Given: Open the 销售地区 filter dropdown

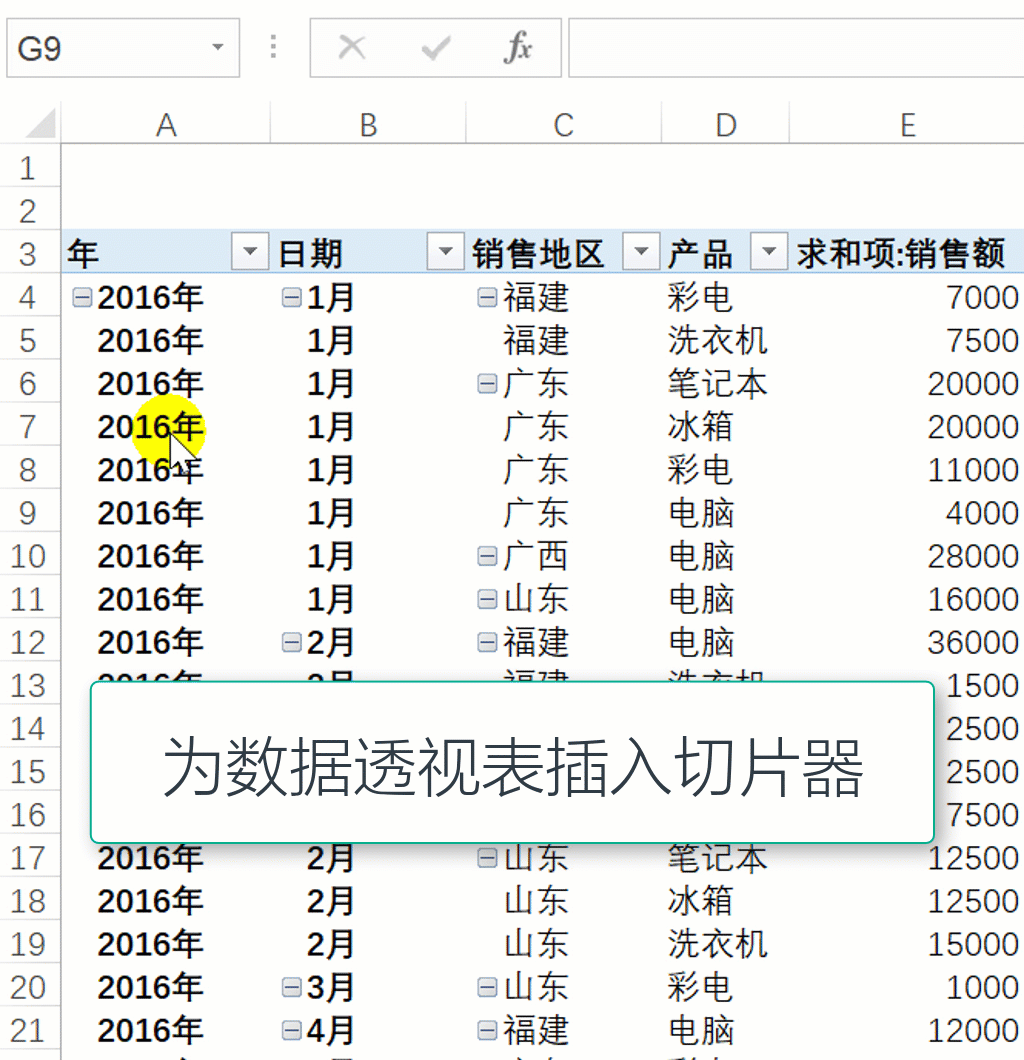Looking at the screenshot, I should (641, 254).
